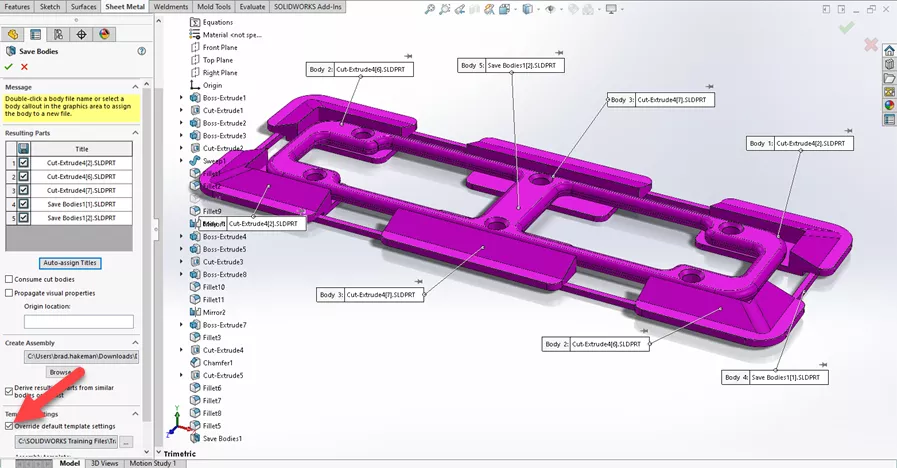This screenshot has height=468, width=897.
Task: Expand Cut-Extrude5 in feature tree
Action: point(182,375)
